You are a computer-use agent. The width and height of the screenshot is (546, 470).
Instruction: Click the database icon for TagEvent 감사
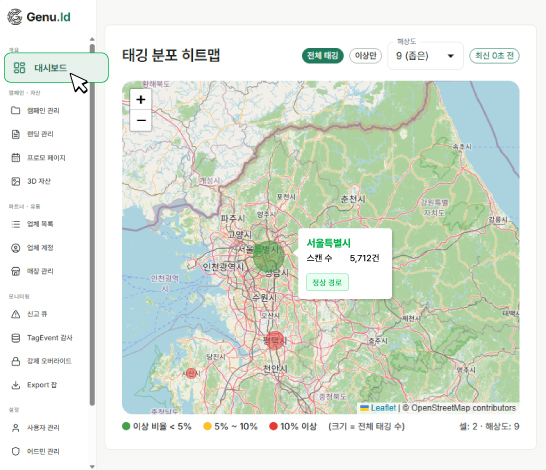click(16, 338)
